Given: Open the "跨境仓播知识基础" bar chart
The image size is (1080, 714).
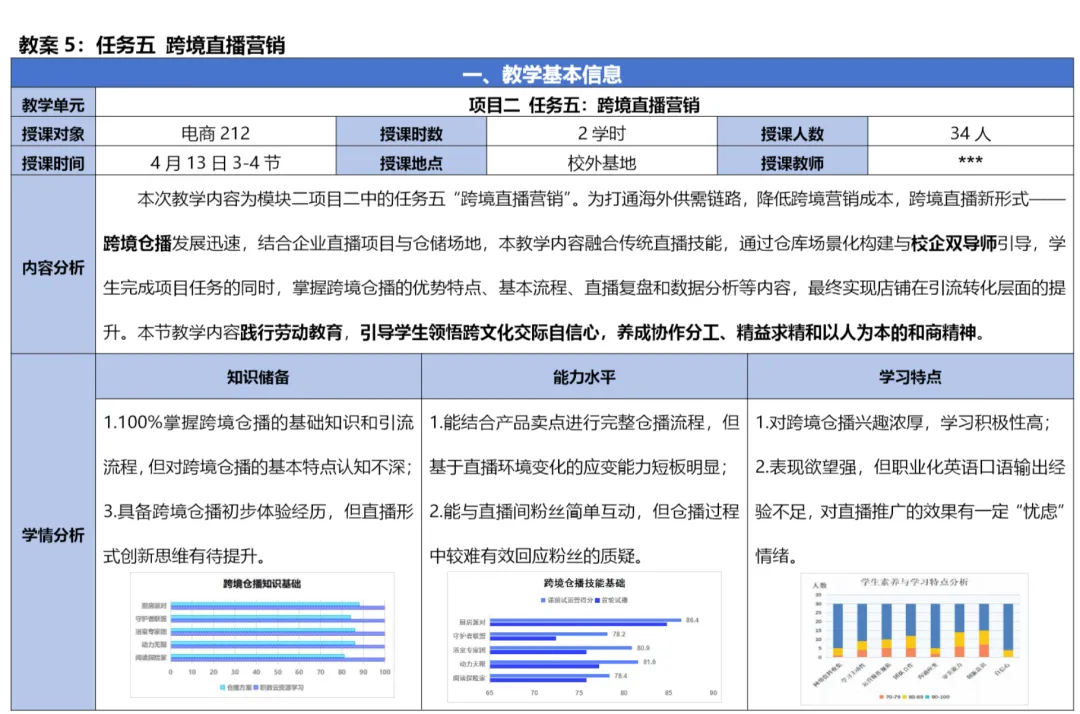Looking at the screenshot, I should tap(262, 634).
